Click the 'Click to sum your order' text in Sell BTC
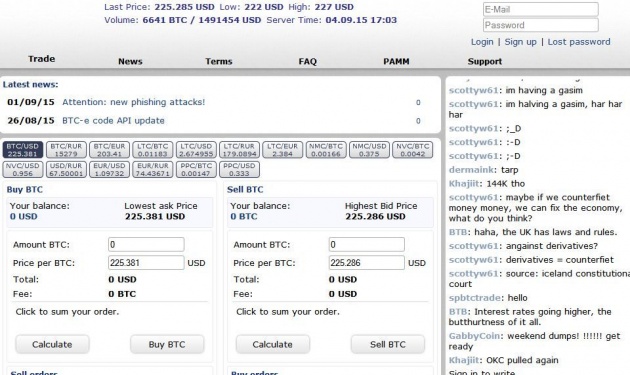 [288, 312]
